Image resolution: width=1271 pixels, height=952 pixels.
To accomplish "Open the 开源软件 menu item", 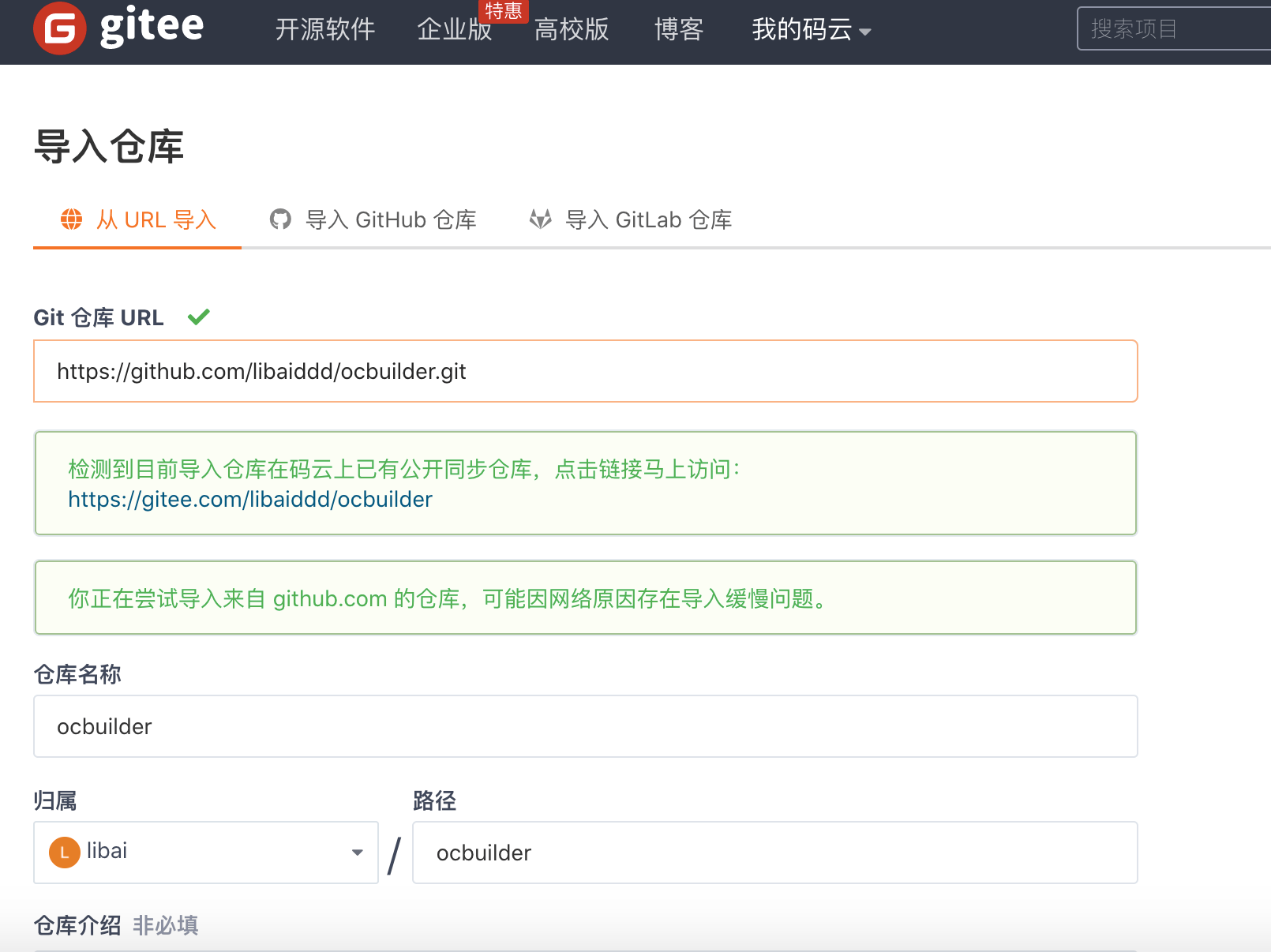I will pos(324,30).
